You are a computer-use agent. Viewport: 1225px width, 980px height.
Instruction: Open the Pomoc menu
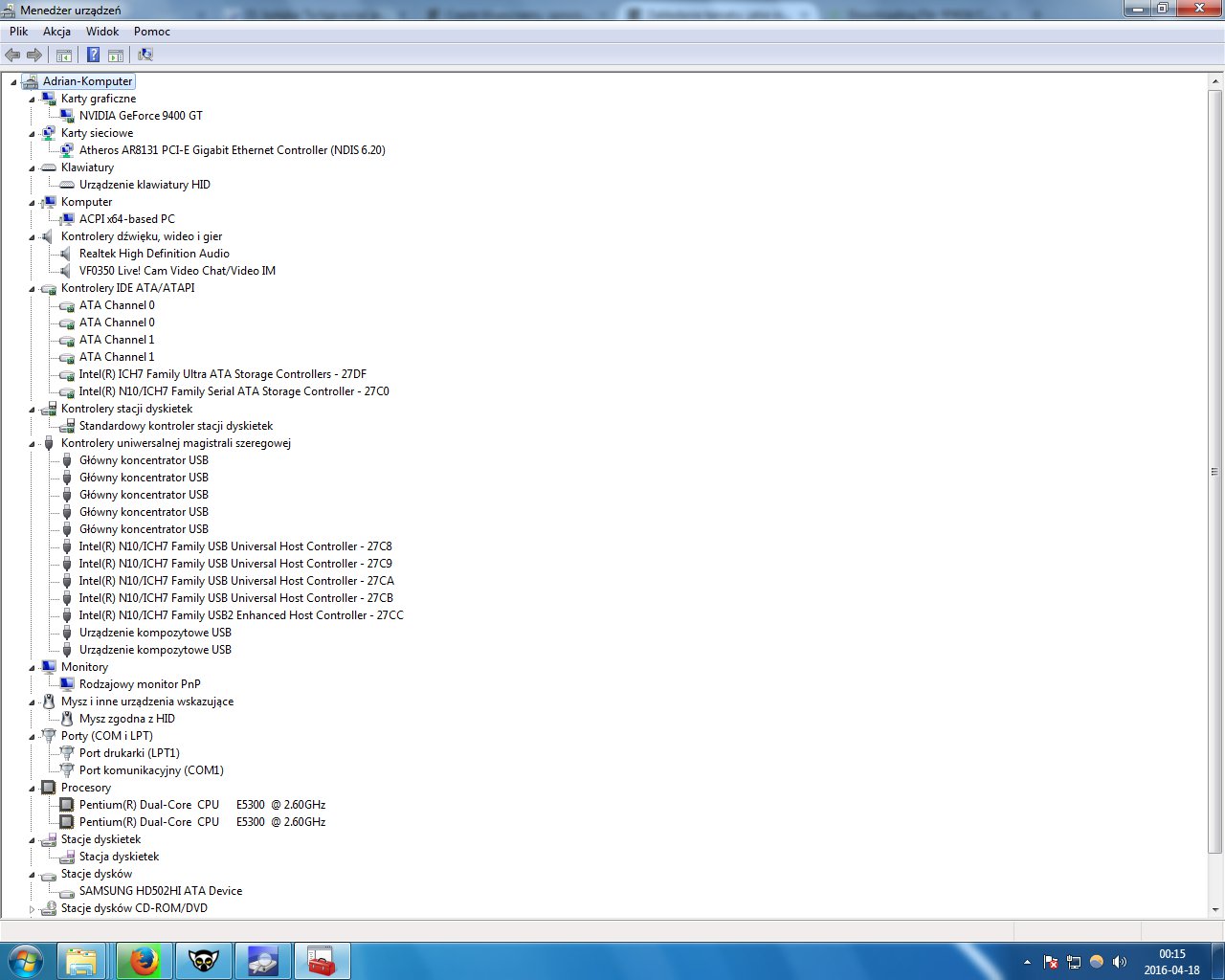[152, 32]
